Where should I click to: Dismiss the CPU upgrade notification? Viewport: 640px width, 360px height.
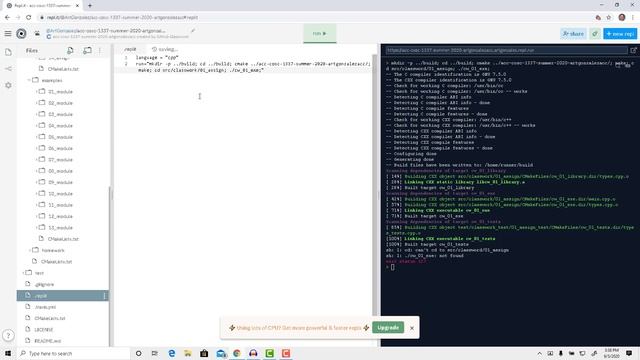coord(412,328)
